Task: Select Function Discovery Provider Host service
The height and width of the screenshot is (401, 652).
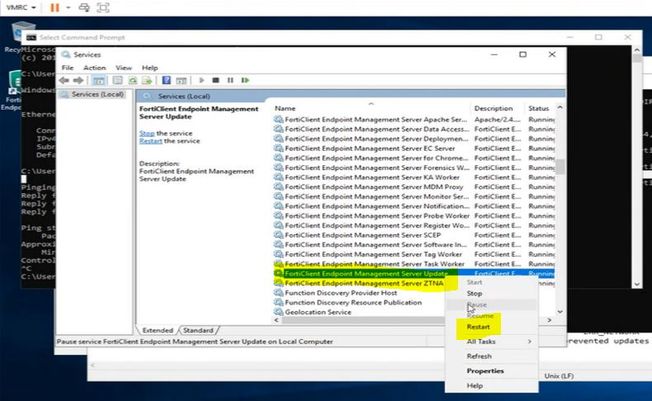Action: [360, 293]
